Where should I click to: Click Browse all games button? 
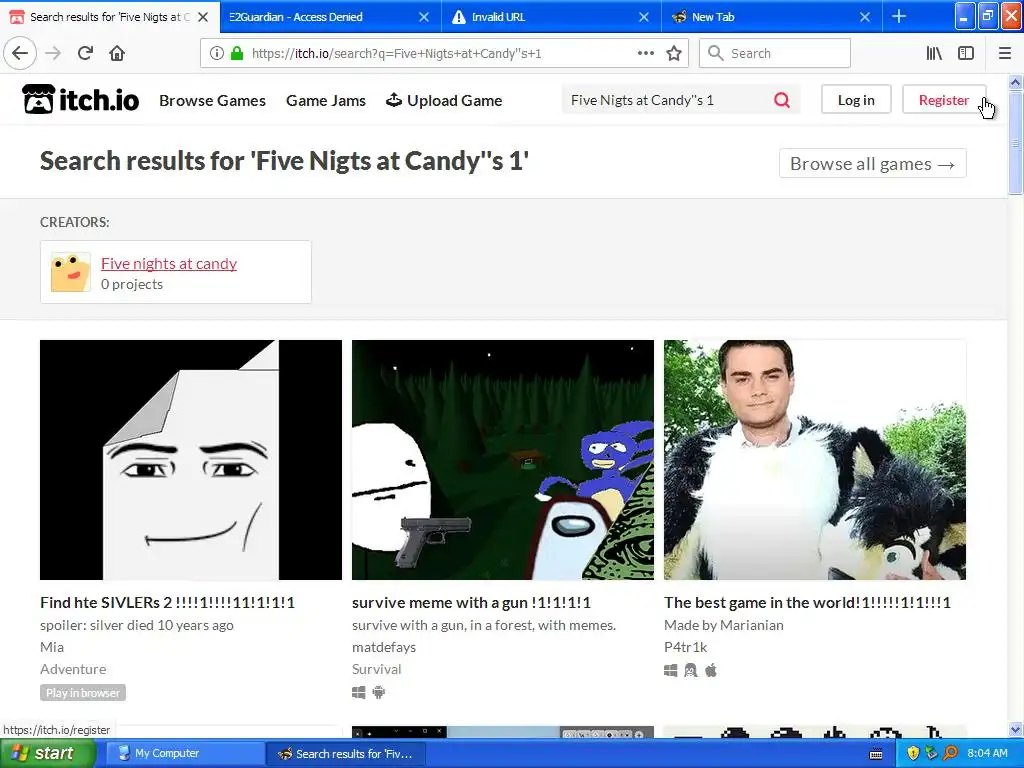[x=872, y=163]
